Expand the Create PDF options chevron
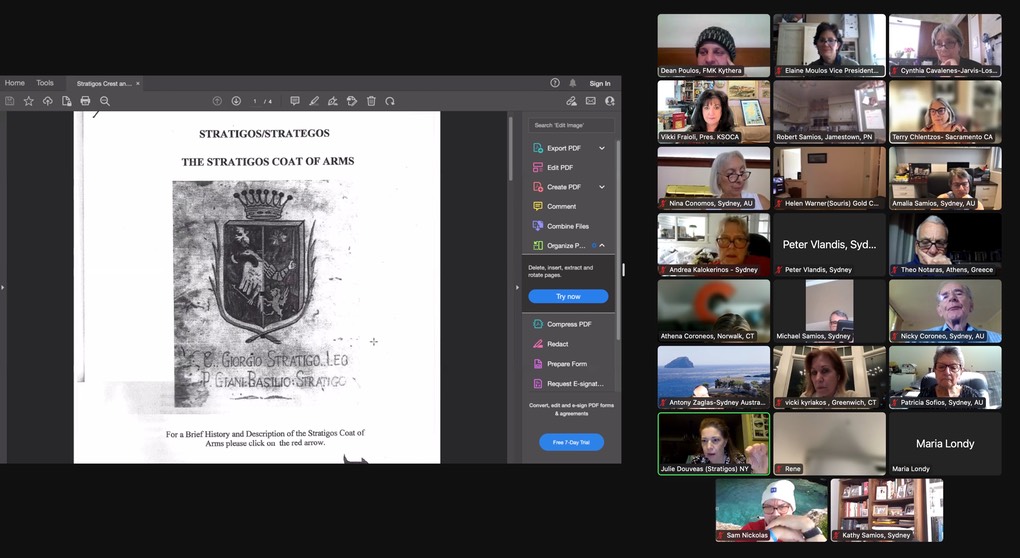 pyautogui.click(x=602, y=187)
